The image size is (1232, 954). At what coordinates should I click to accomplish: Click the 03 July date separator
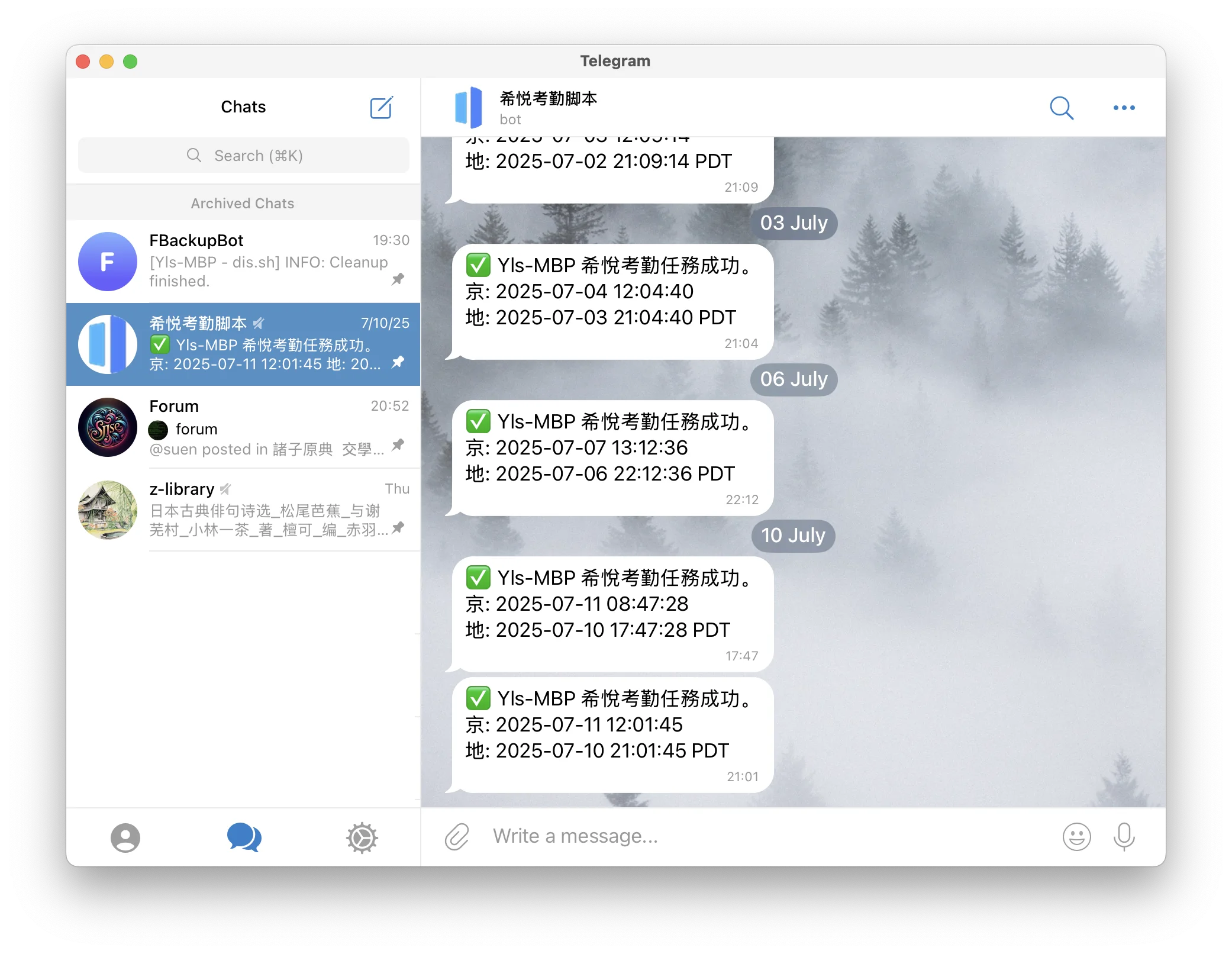pos(794,223)
